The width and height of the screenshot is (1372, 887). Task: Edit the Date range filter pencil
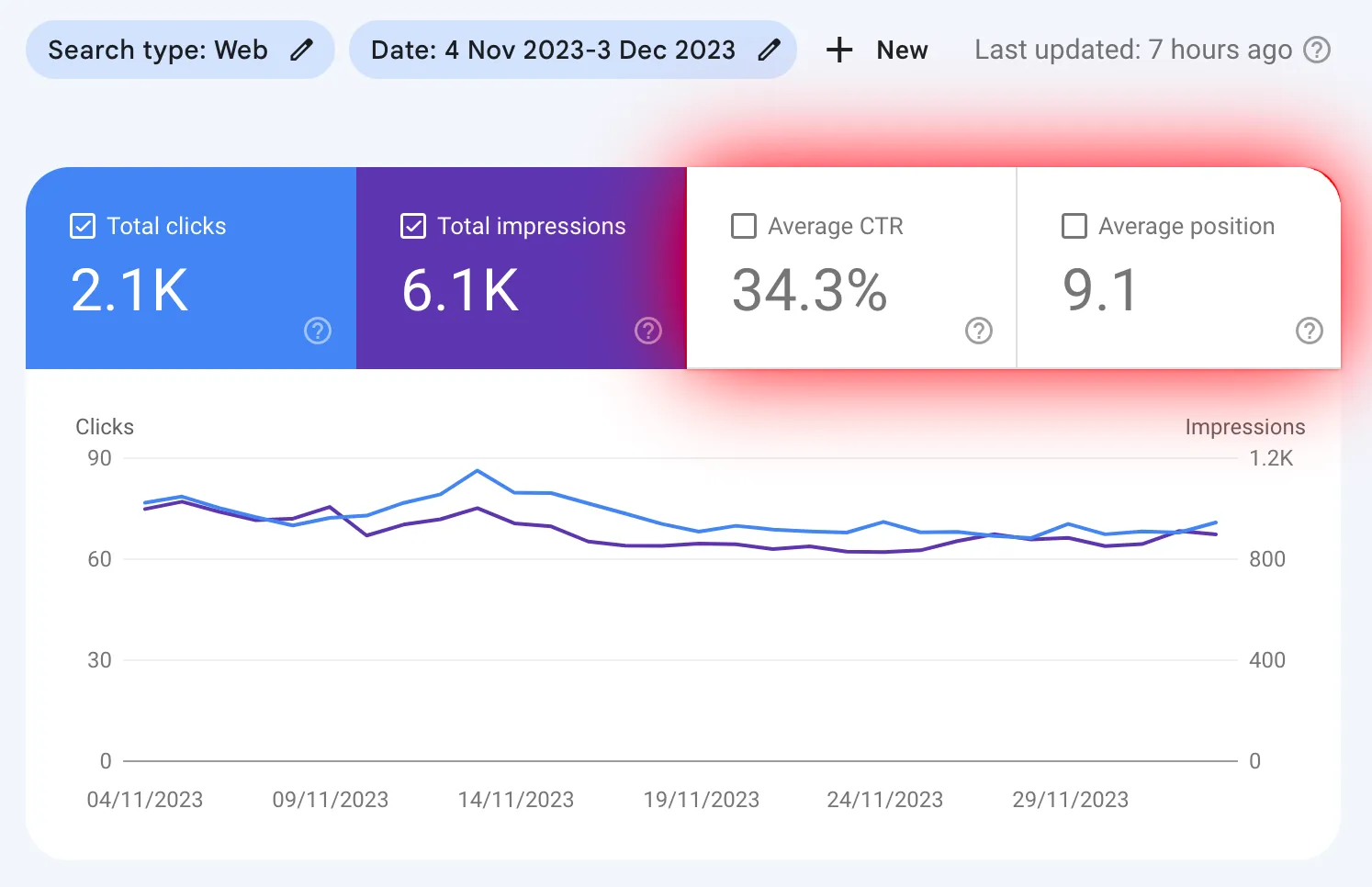[x=769, y=50]
